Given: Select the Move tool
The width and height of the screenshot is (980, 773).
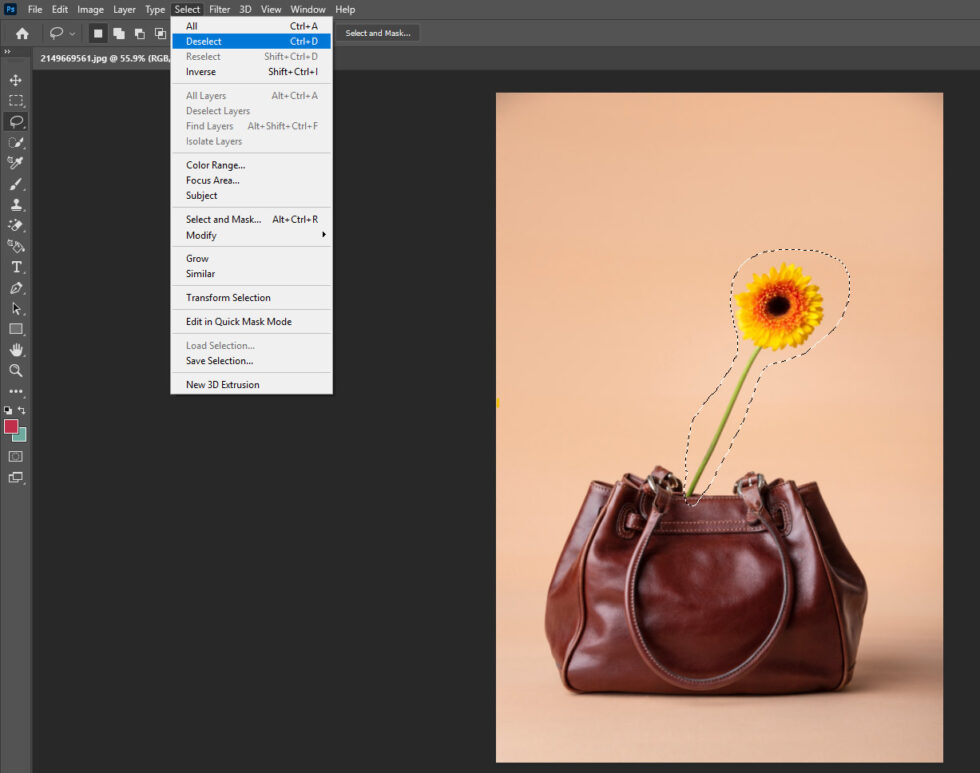Looking at the screenshot, I should pyautogui.click(x=15, y=79).
